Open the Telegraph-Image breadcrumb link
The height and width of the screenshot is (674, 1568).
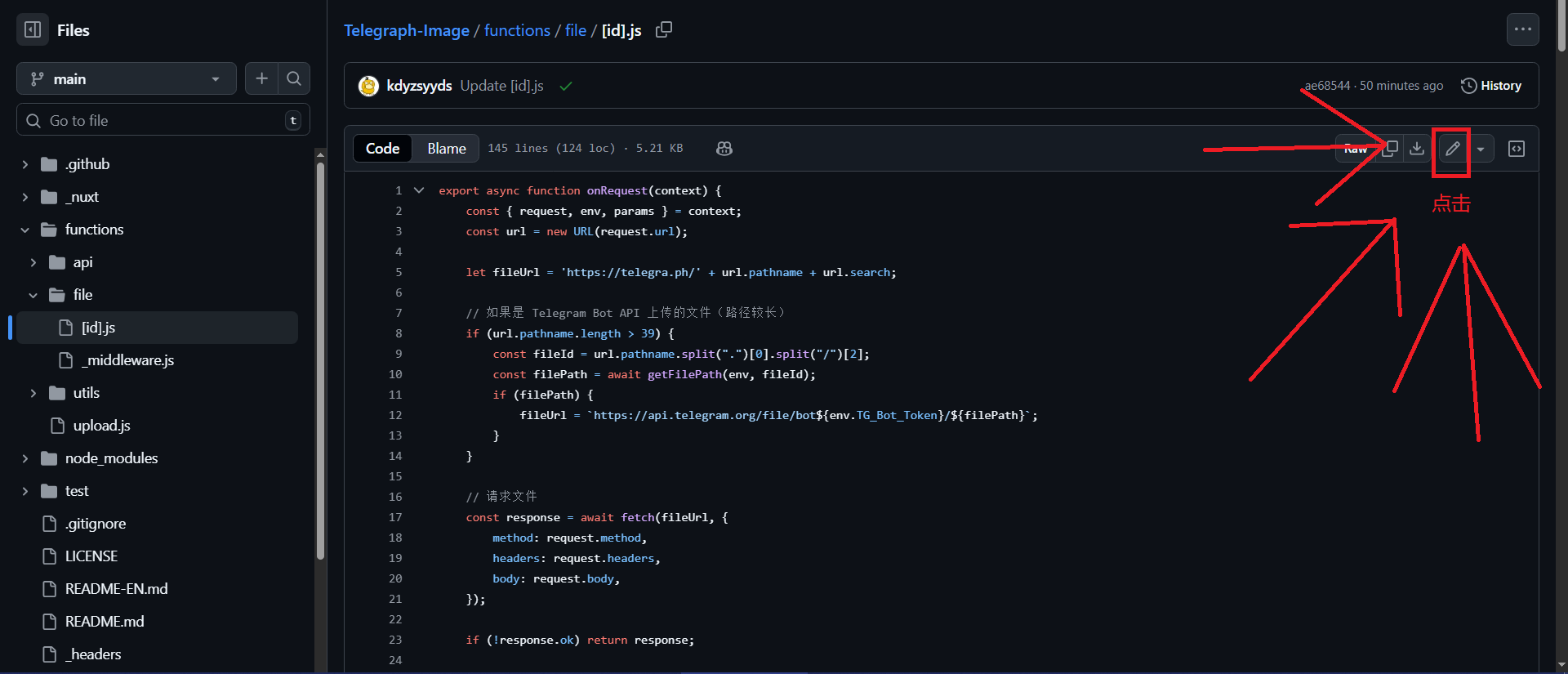pyautogui.click(x=406, y=30)
